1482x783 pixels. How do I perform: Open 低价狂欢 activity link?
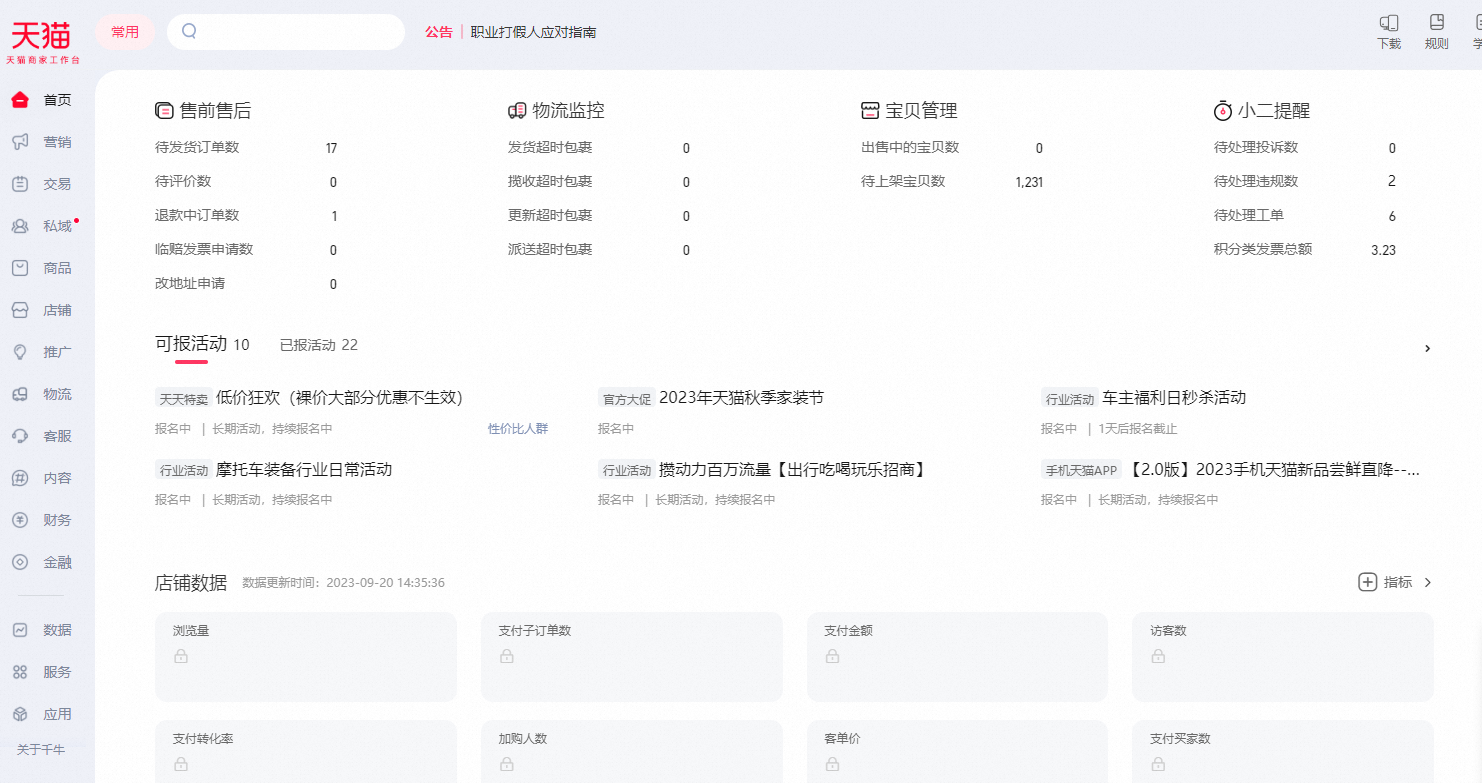pos(339,398)
